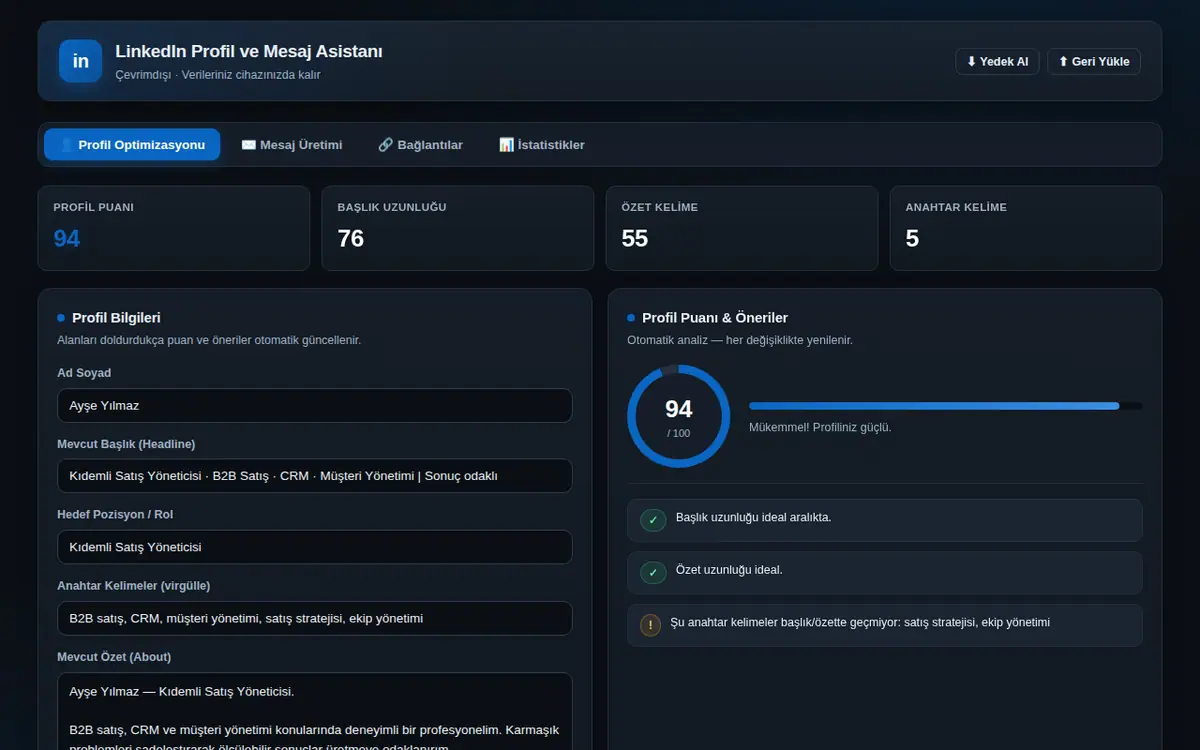
Task: Click the Geri Yükle restore button
Action: click(1094, 61)
